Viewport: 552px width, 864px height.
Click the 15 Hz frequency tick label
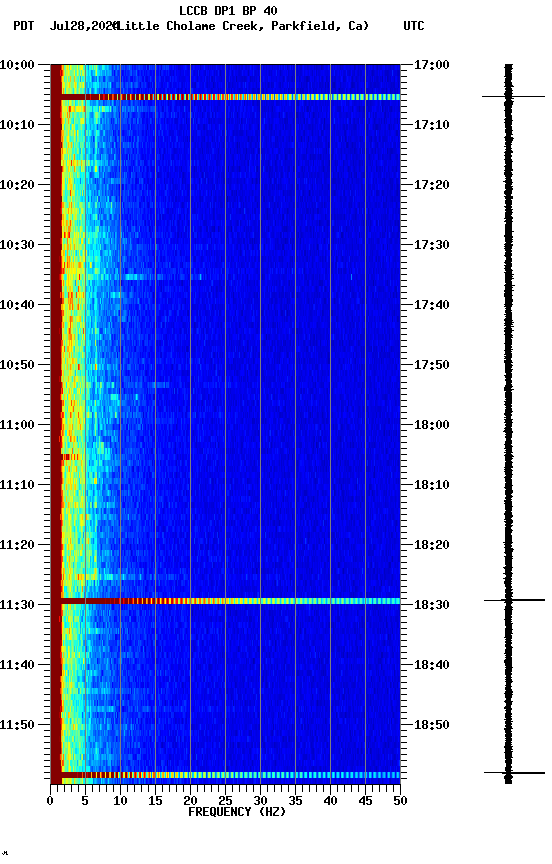(155, 801)
